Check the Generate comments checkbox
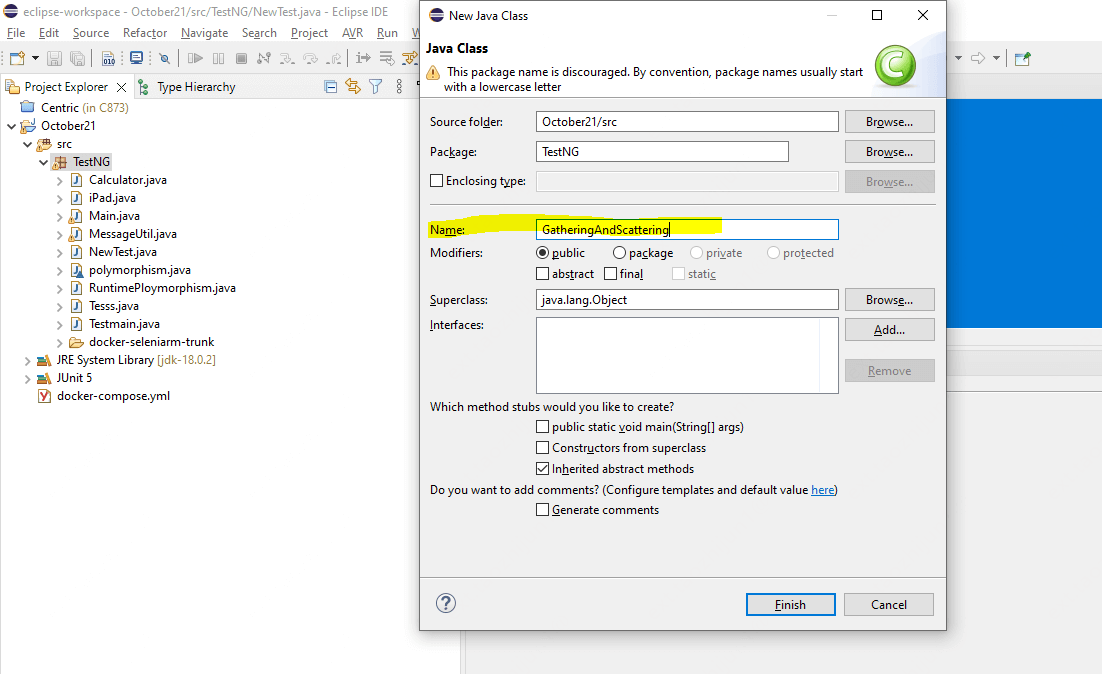Screen dimensions: 1102x674 tap(542, 510)
